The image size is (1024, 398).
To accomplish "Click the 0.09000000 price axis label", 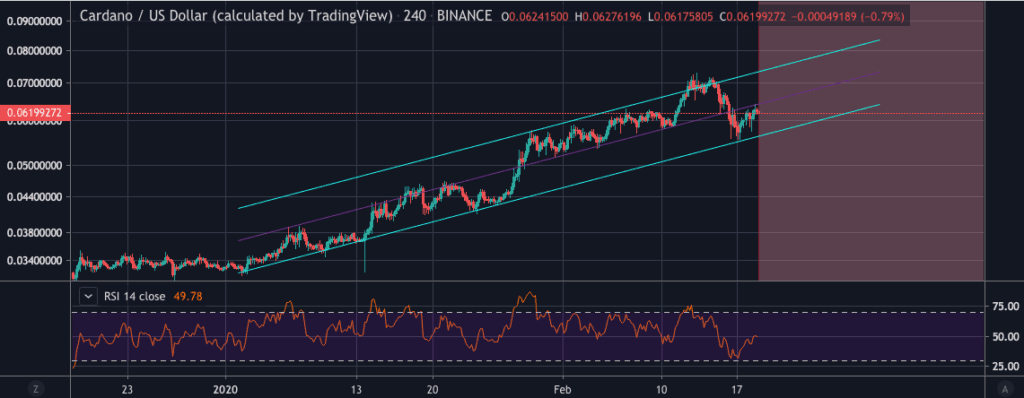I will point(34,21).
